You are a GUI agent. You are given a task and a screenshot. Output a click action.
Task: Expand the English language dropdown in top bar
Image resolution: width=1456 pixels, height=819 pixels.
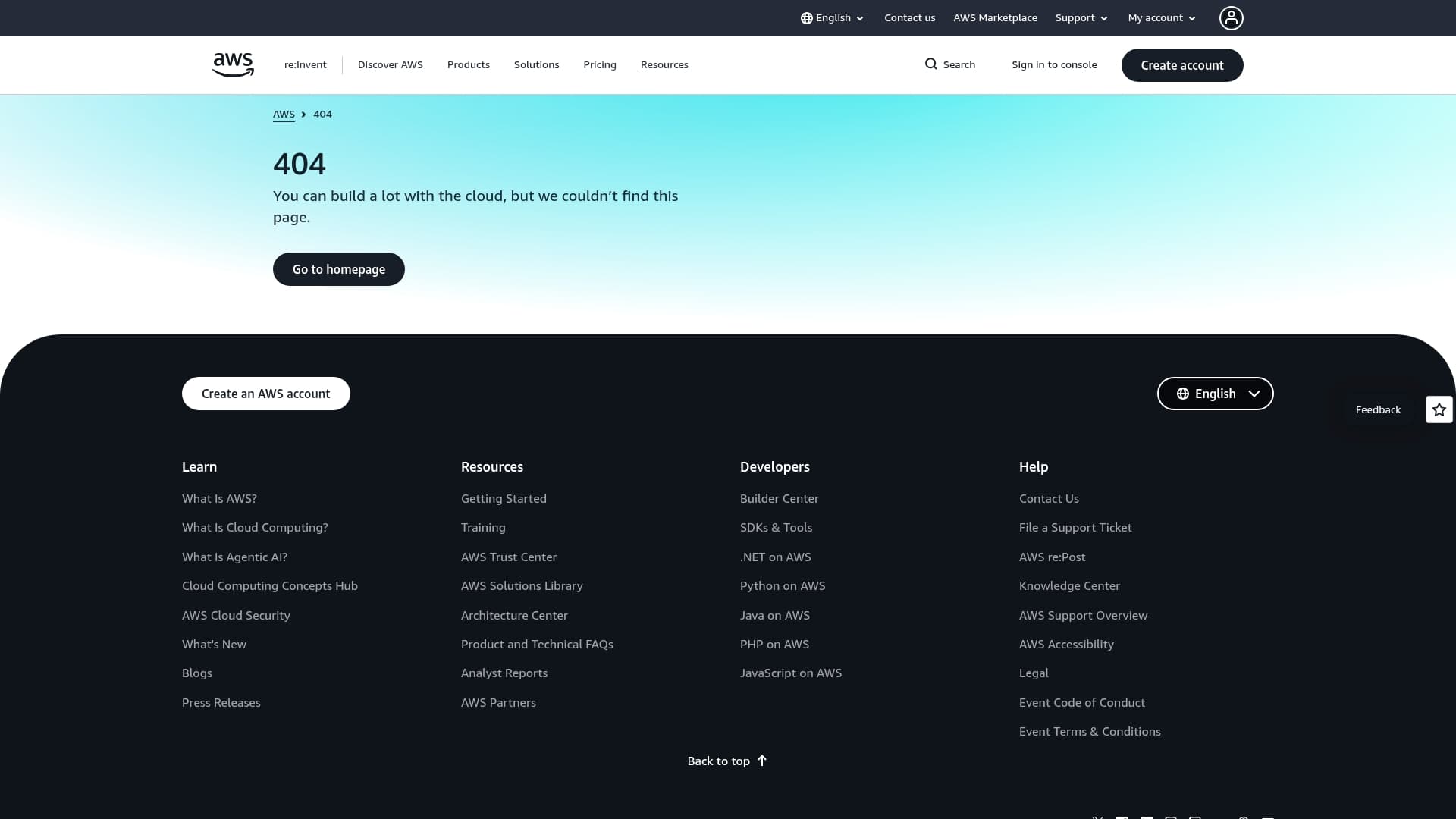832,17
